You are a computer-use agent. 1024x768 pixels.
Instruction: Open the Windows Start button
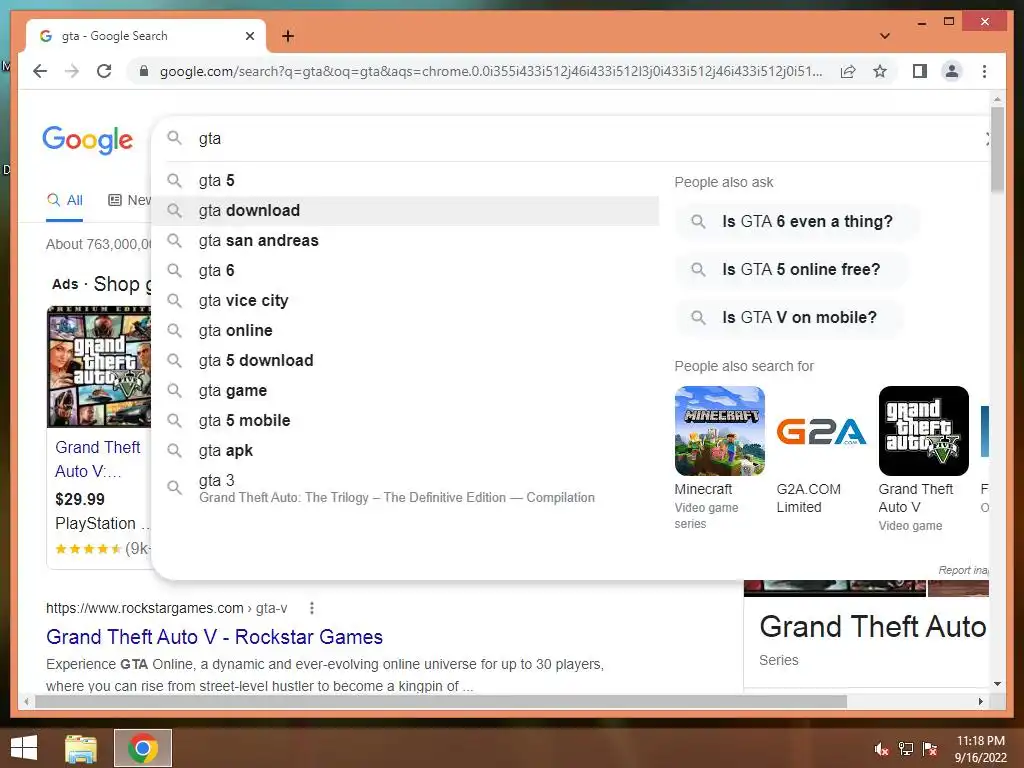click(x=24, y=748)
